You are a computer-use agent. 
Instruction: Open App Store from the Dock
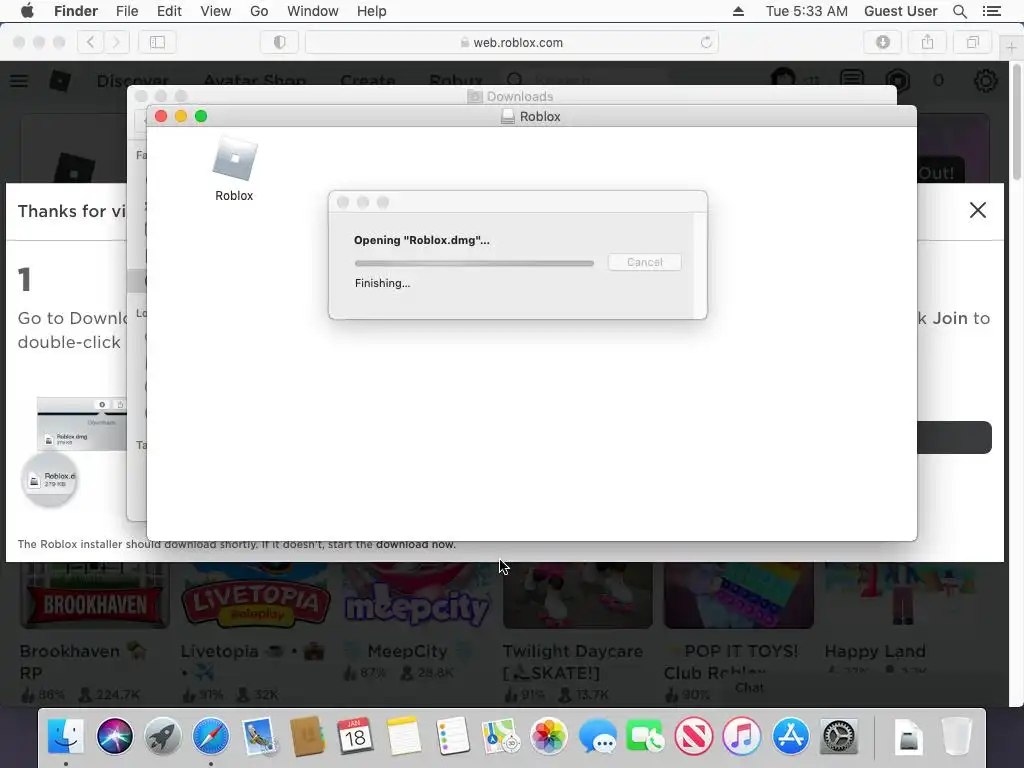[x=790, y=736]
